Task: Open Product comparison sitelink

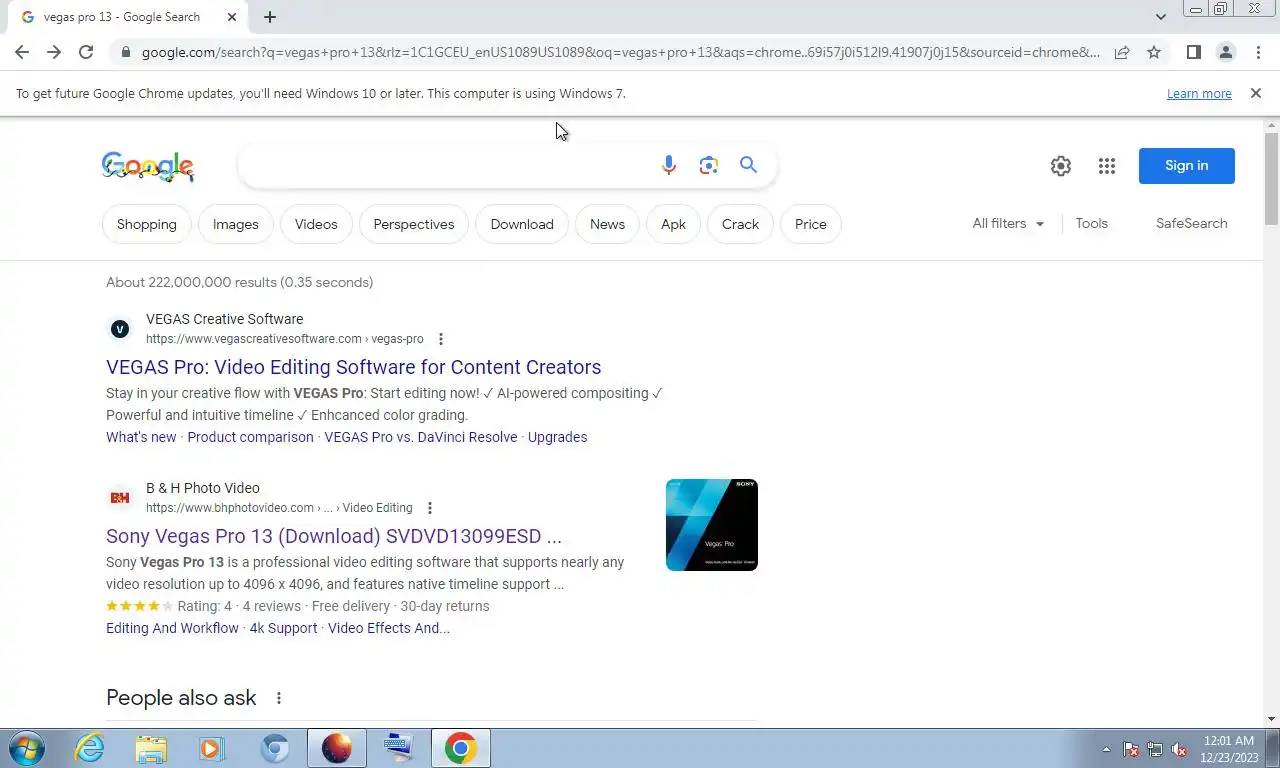Action: coord(250,437)
